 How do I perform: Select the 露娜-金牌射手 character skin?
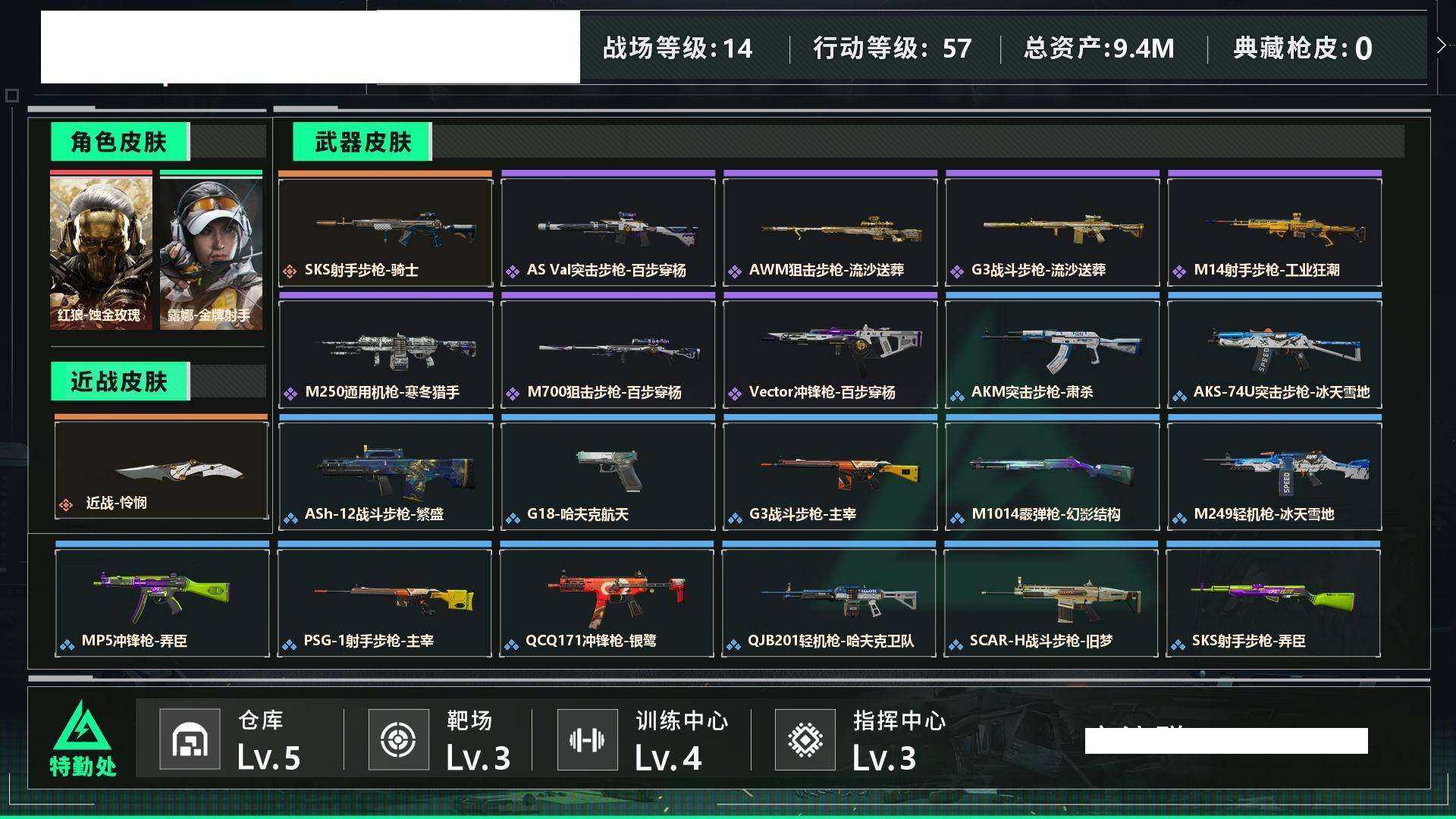[211, 250]
